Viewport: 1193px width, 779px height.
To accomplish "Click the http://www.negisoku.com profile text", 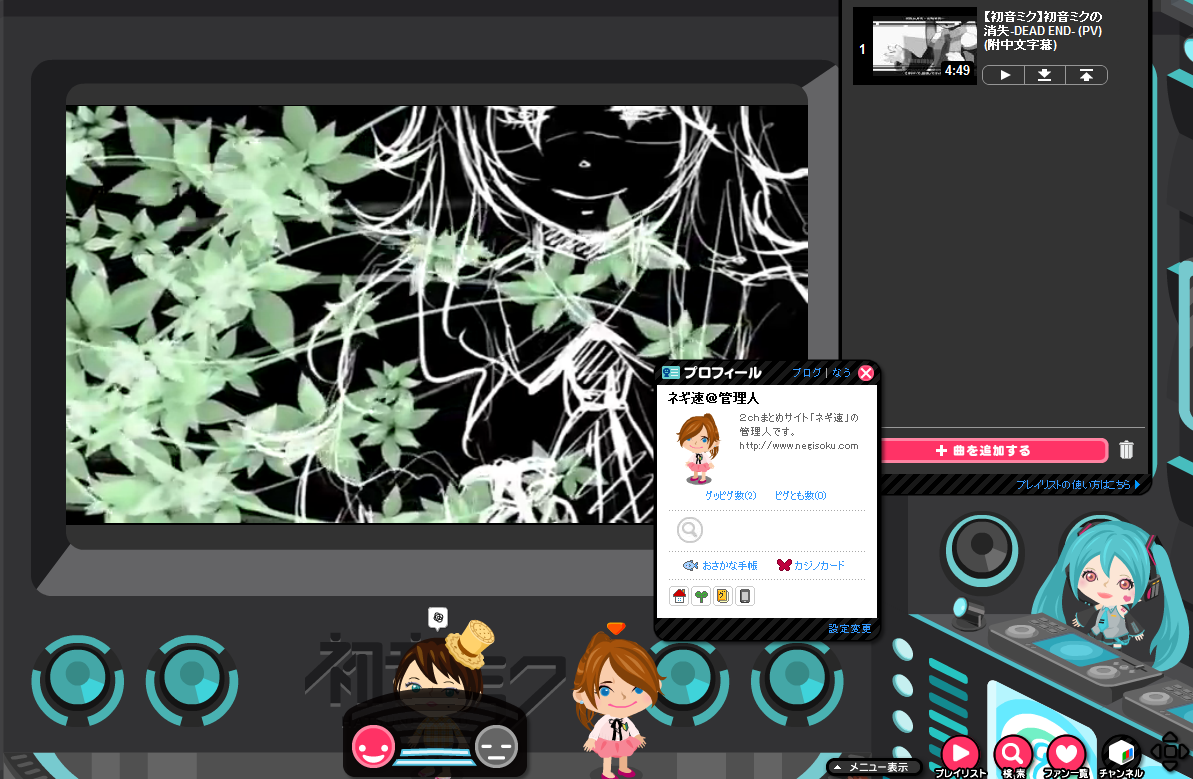I will click(798, 446).
